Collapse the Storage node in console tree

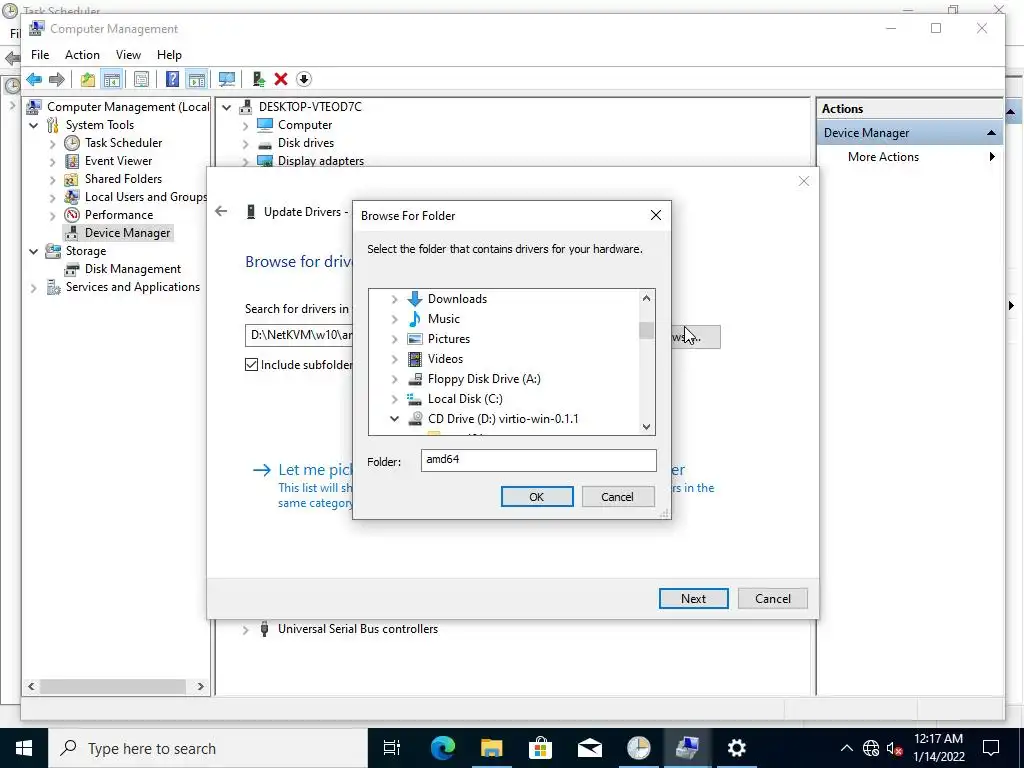[x=34, y=251]
